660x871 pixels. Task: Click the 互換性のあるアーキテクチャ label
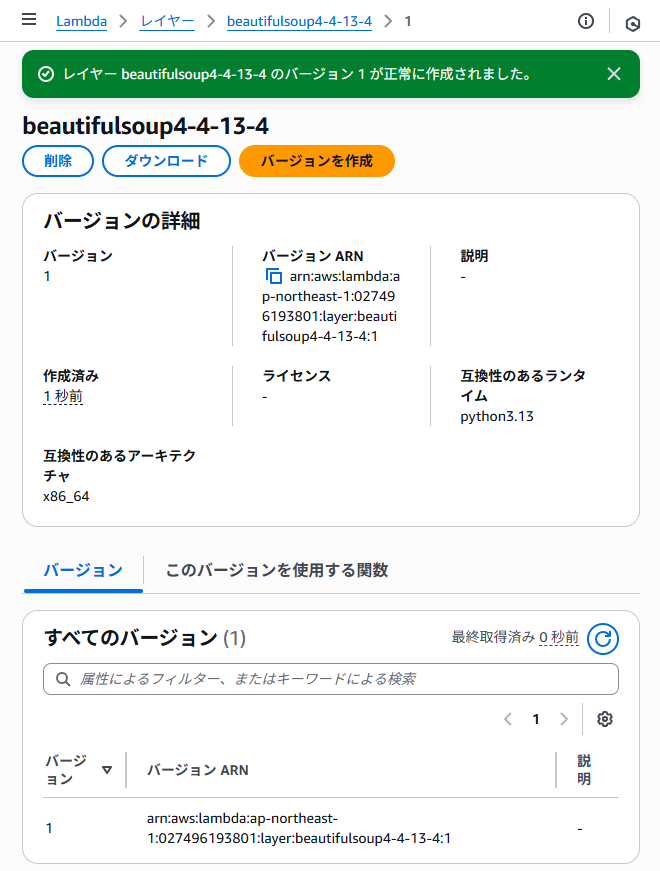coord(119,465)
